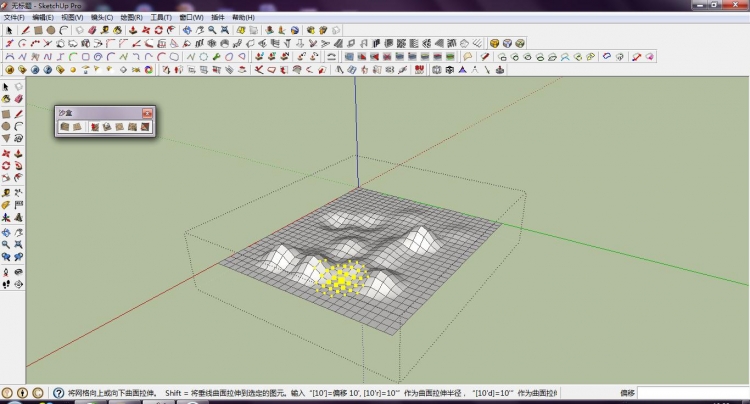Screen dimensions: 750x404
Task: Open the 工具(T) tools menu
Action: coord(161,18)
